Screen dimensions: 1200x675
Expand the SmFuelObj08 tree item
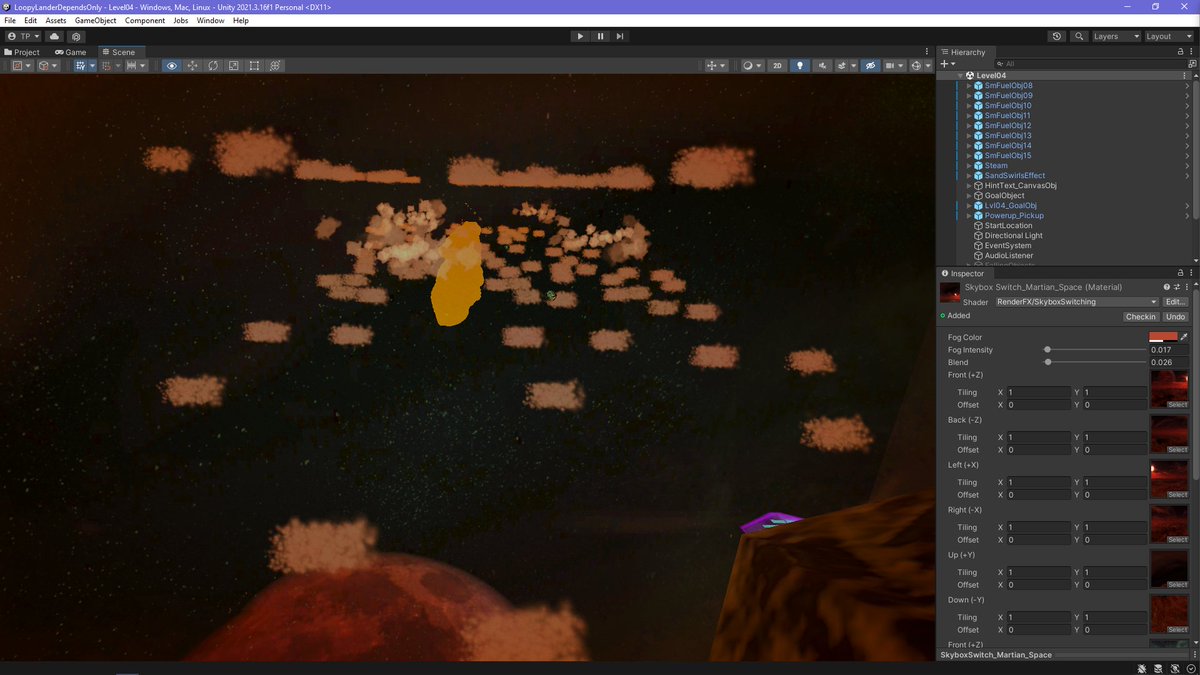[968, 86]
